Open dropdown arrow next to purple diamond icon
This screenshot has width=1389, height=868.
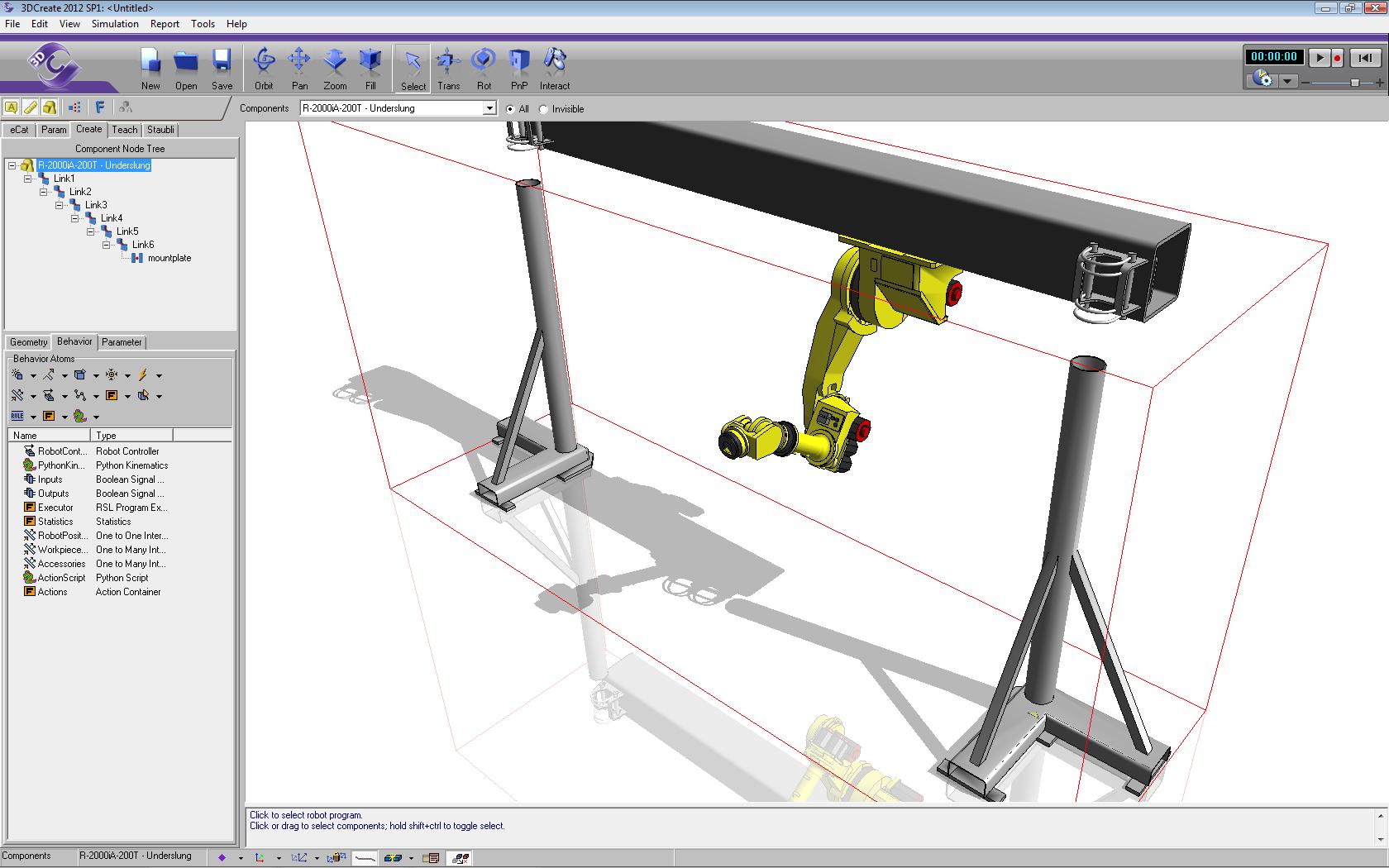pyautogui.click(x=241, y=858)
